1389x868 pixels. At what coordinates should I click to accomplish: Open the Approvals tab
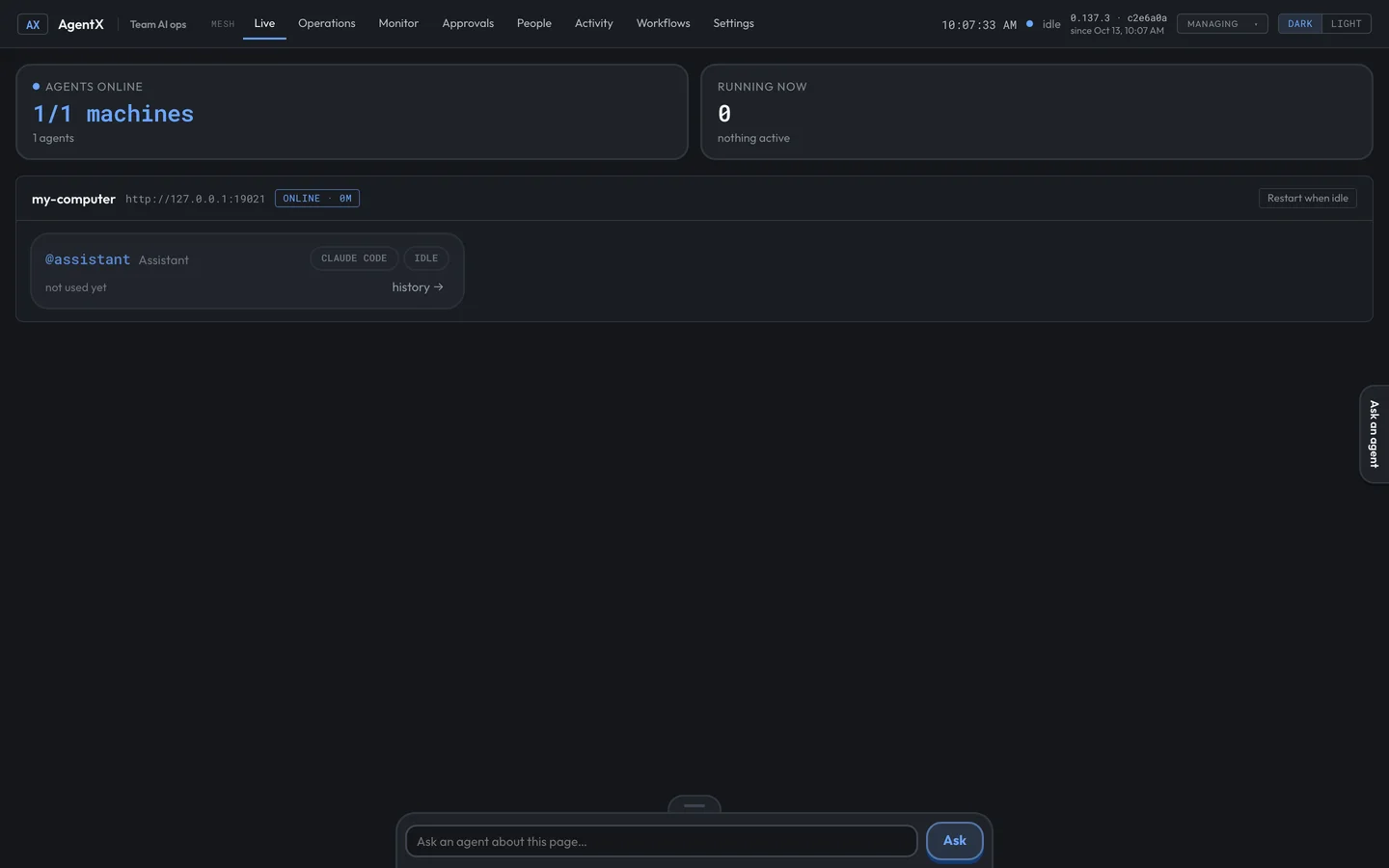[468, 23]
